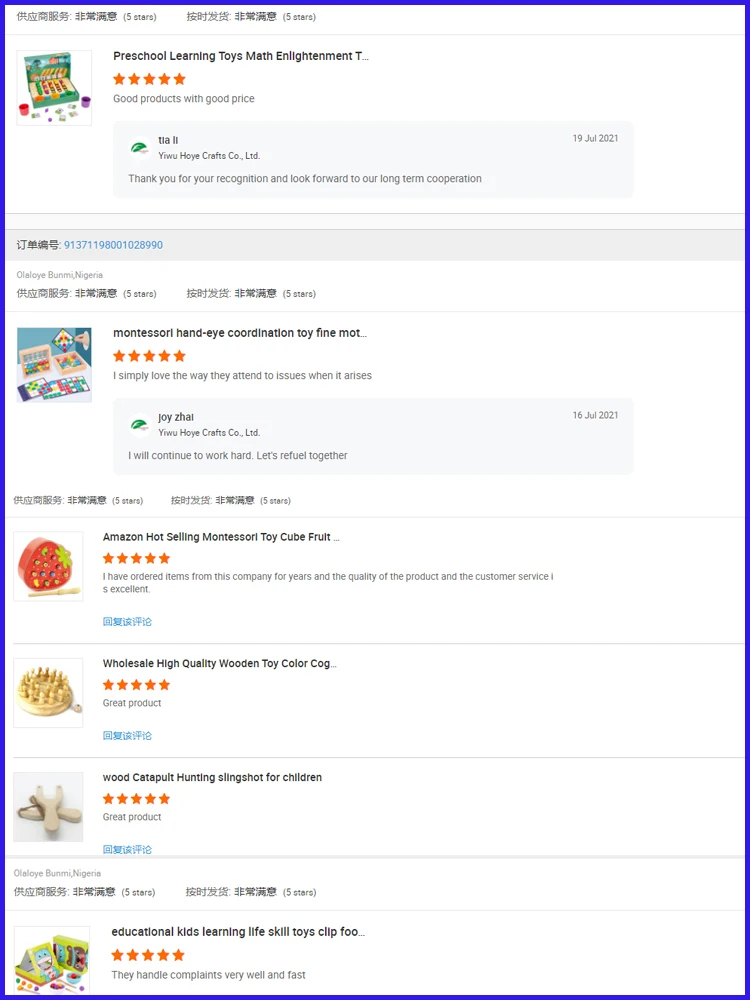Click the tia li Yiwu Hoye avatar logo
The height and width of the screenshot is (1000, 750).
pos(139,148)
